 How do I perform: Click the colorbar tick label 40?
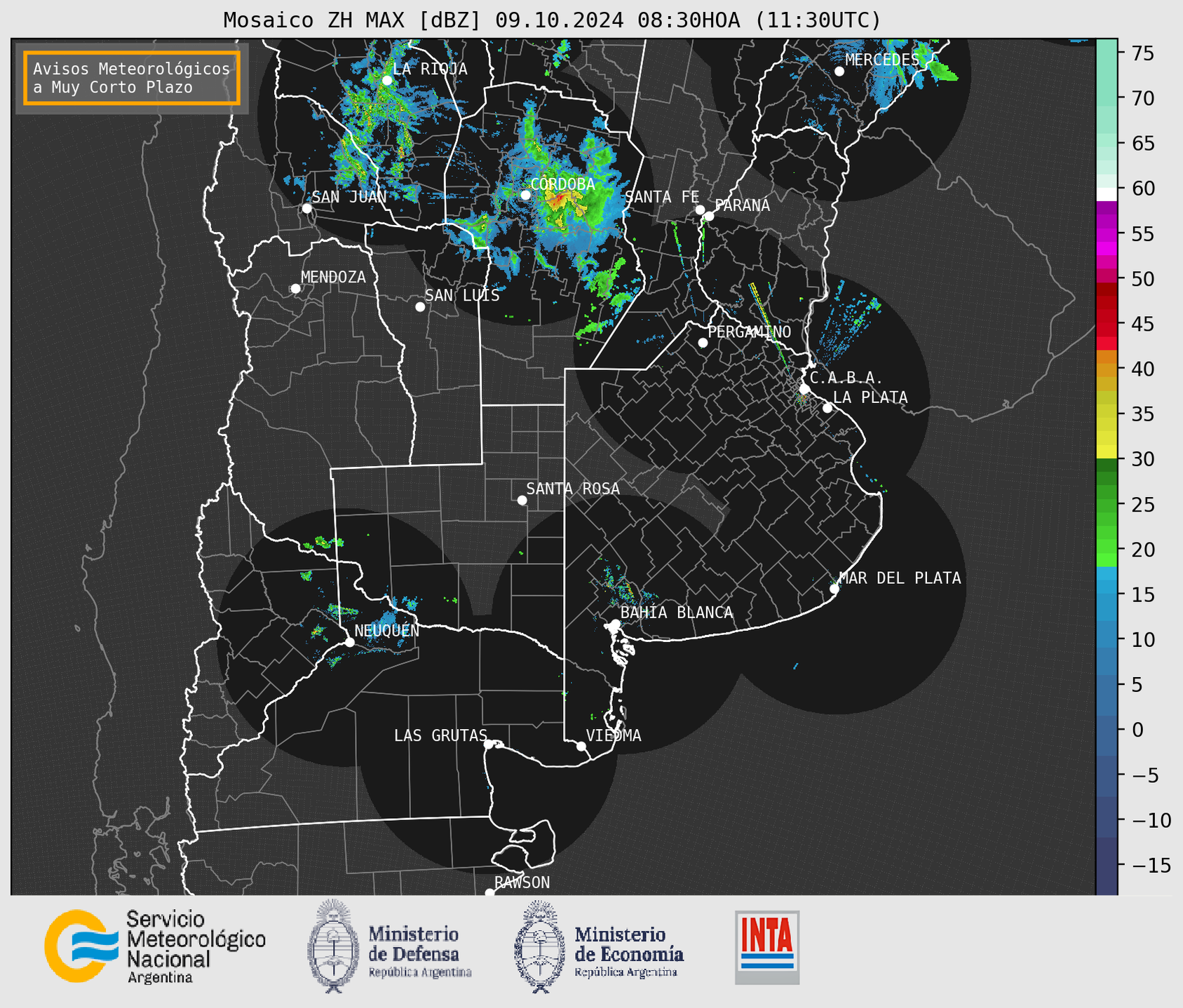pyautogui.click(x=1142, y=369)
